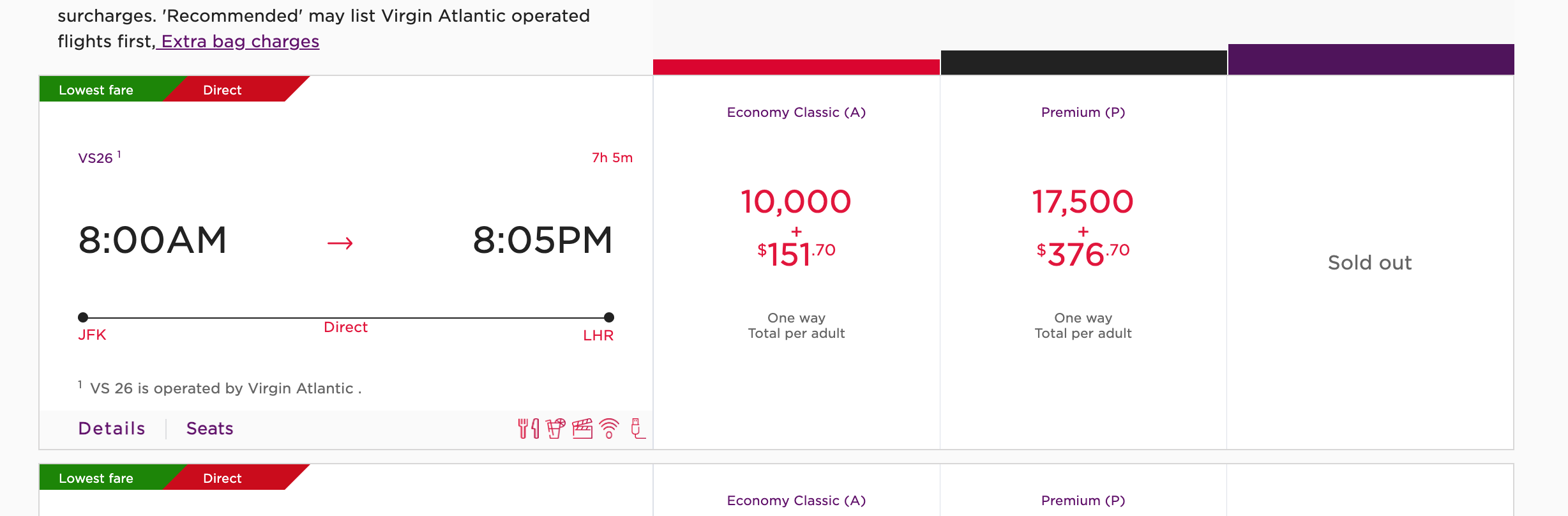Open Details for flight VS26
This screenshot has width=1568, height=516.
tap(112, 429)
